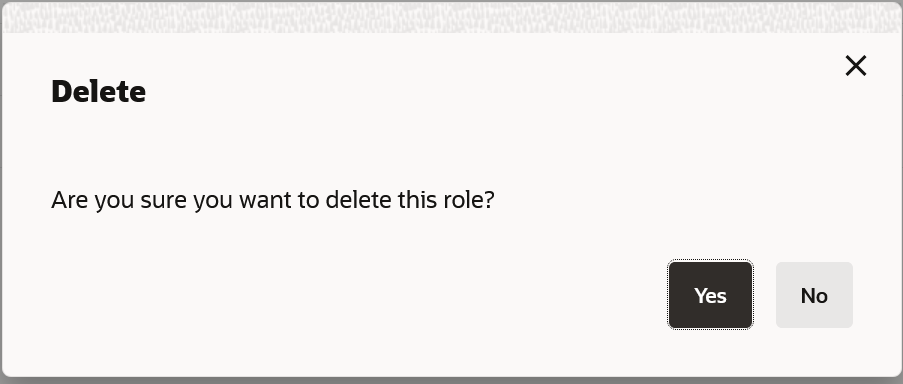Click the cross icon at dialog corner
The width and height of the screenshot is (903, 384).
(x=856, y=66)
